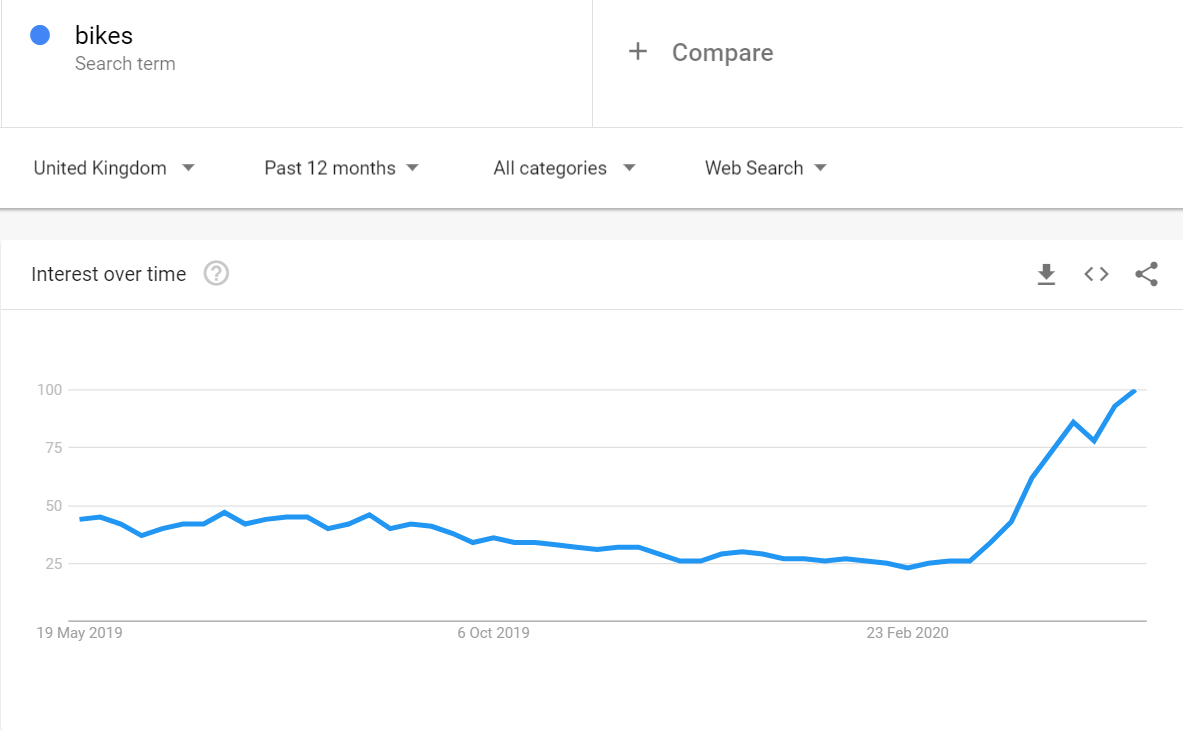
Task: Open the United Kingdom region dropdown
Action: tap(114, 168)
